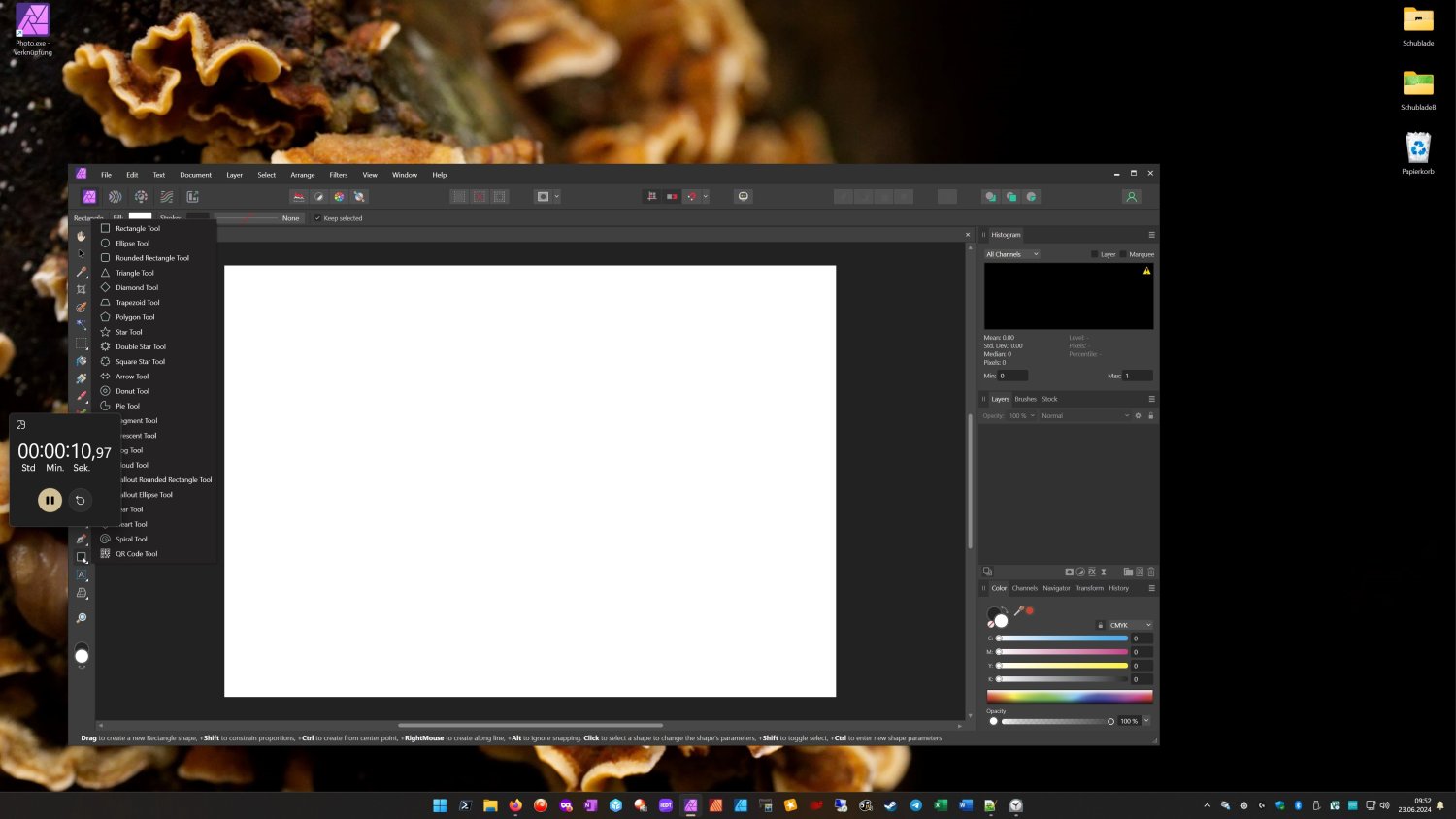Viewport: 1456px width, 819px height.
Task: Switch to the Brushes tab
Action: click(1025, 399)
